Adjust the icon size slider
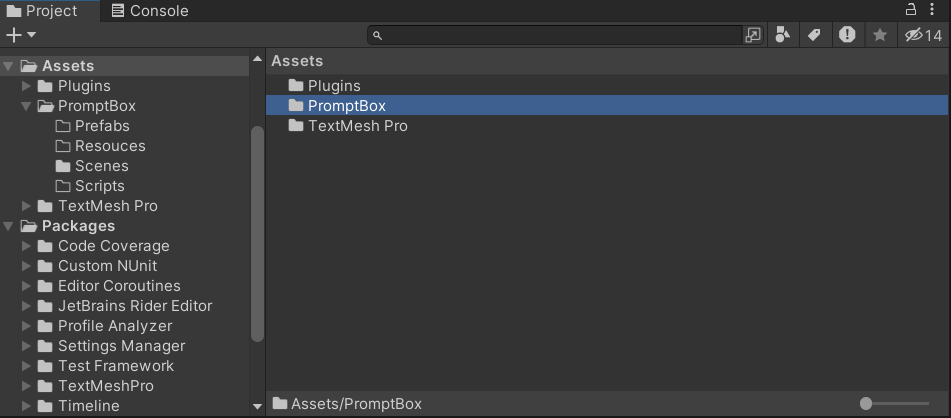951x418 pixels. point(866,404)
